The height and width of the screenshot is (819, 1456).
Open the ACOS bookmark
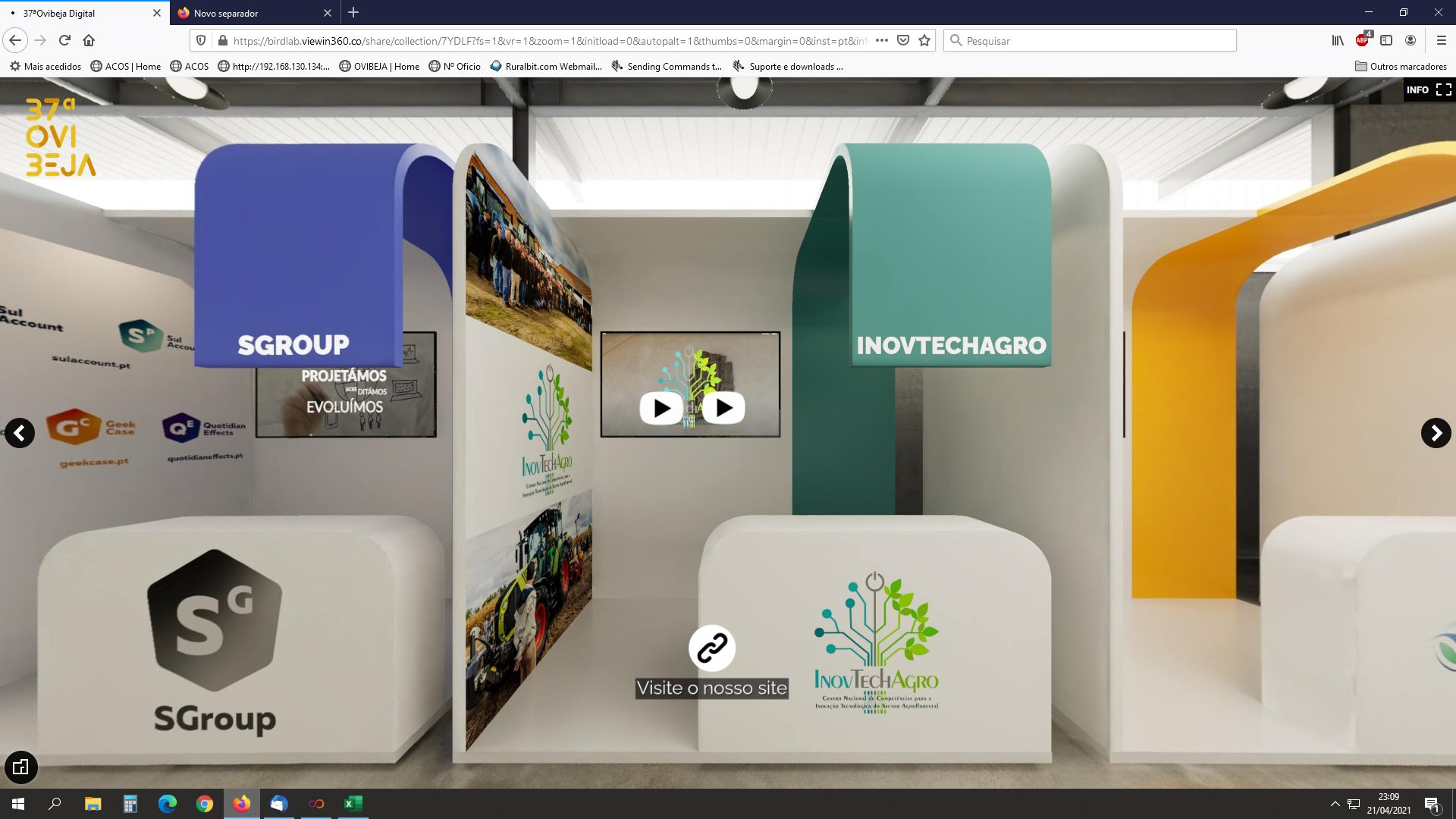coord(190,66)
